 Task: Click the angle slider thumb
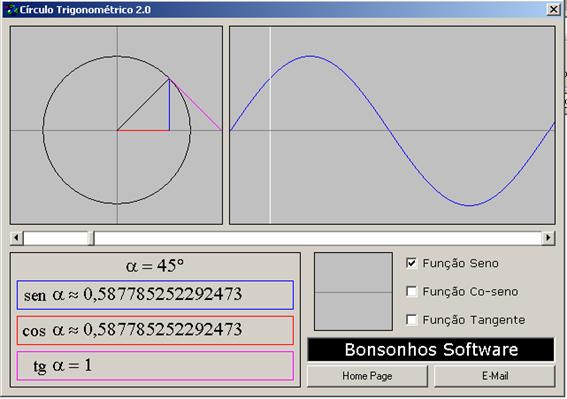coord(91,238)
